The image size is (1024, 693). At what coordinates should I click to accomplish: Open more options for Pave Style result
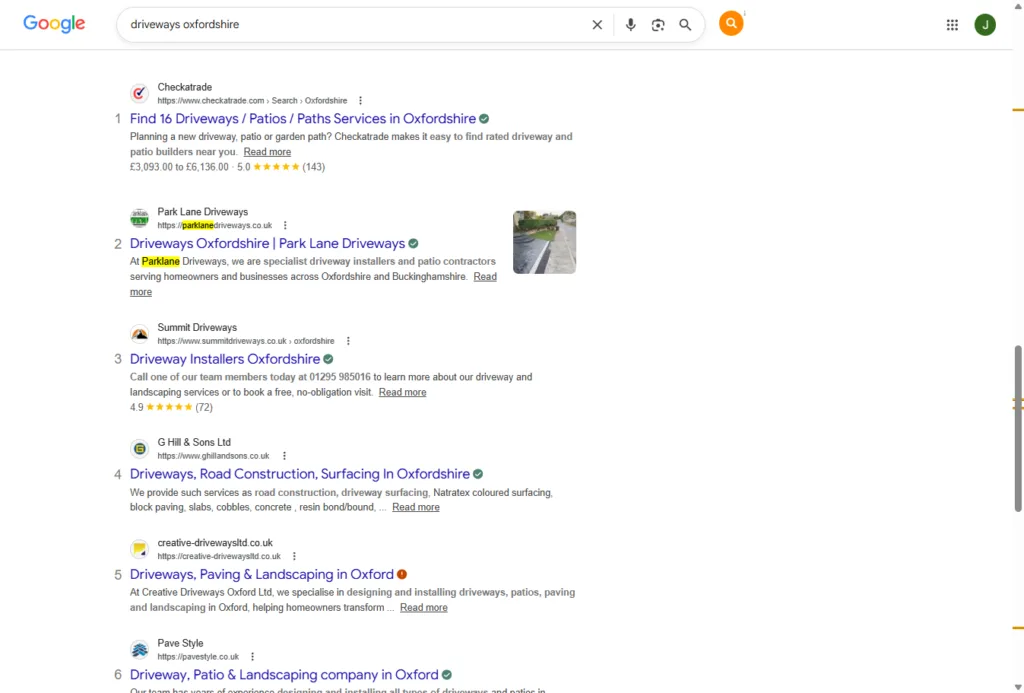pos(252,657)
